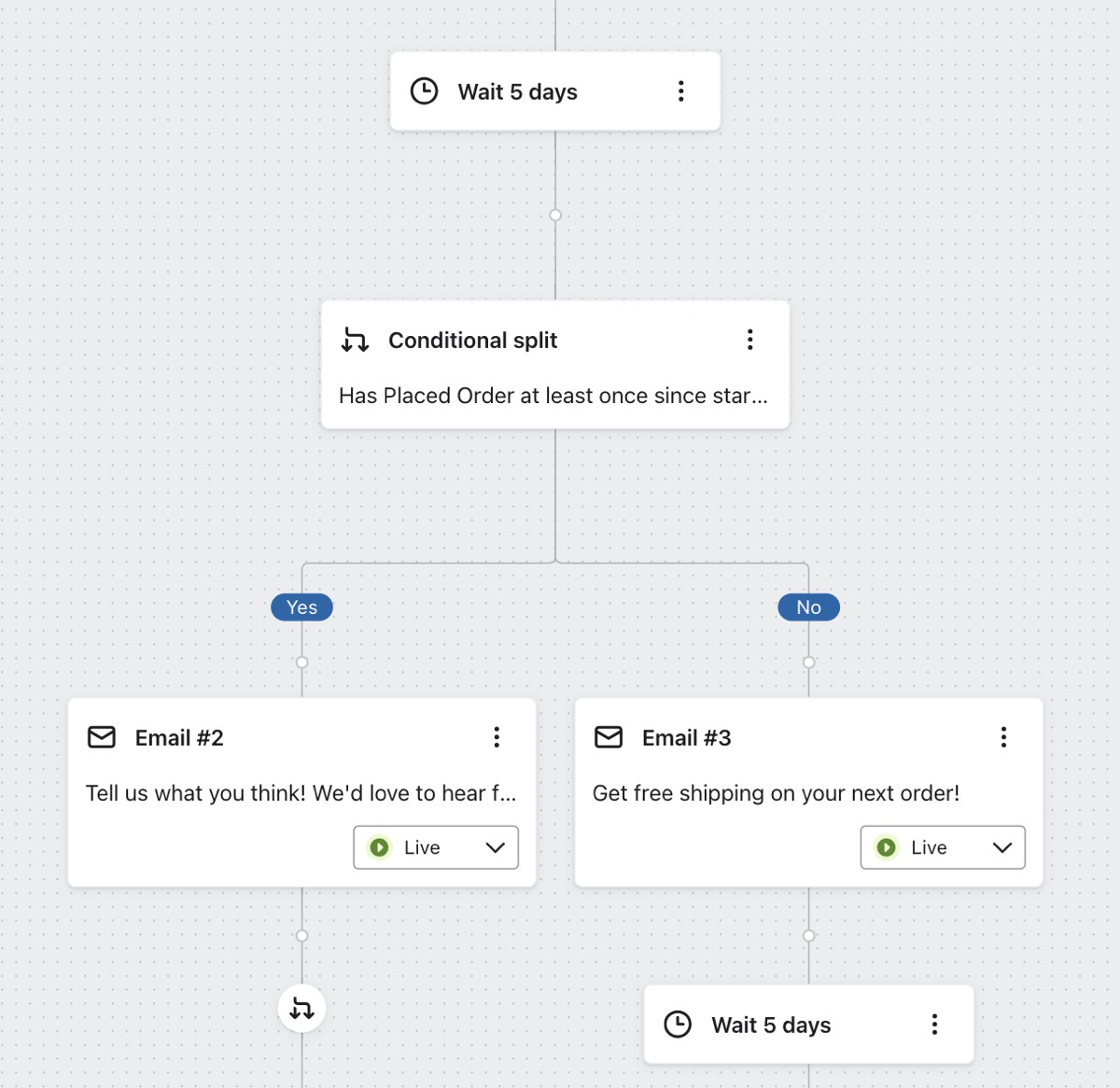Open the options menu on top Wait 5 days card

(x=680, y=91)
